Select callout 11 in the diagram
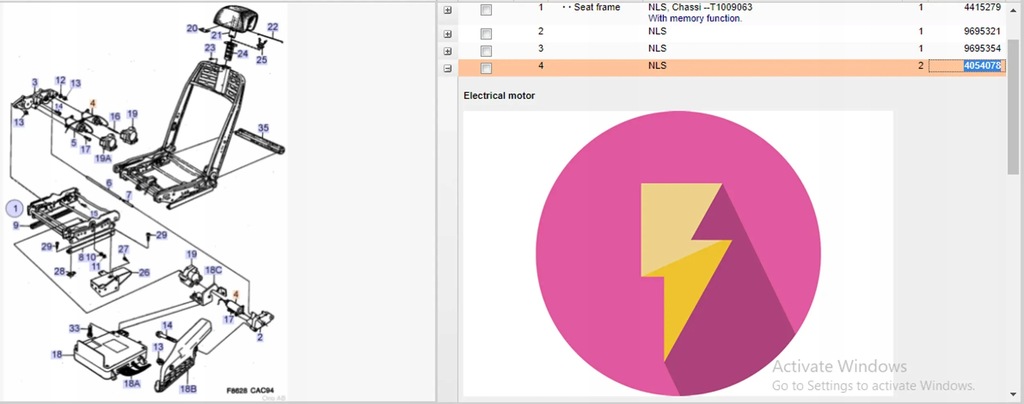1024x404 pixels. click(x=96, y=267)
